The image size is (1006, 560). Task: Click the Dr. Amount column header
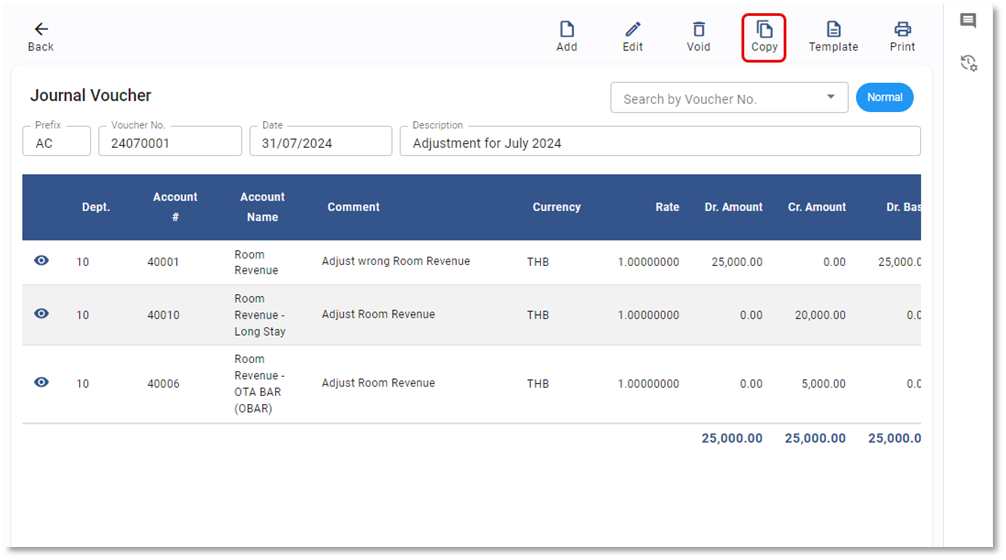pyautogui.click(x=732, y=207)
